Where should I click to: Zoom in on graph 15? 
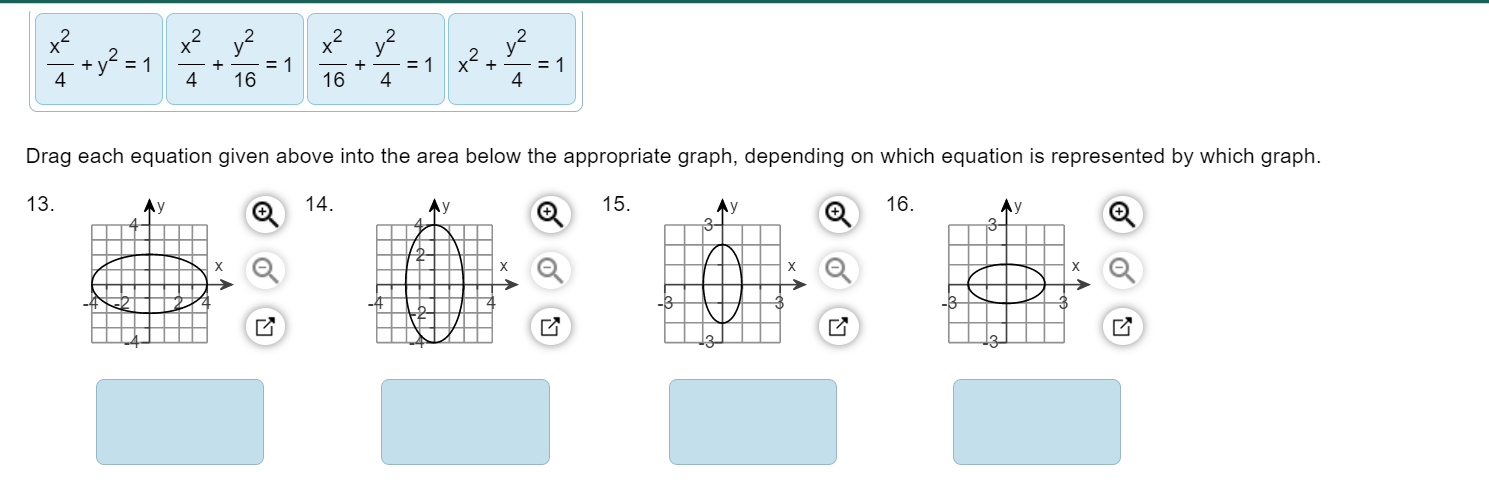click(x=835, y=212)
